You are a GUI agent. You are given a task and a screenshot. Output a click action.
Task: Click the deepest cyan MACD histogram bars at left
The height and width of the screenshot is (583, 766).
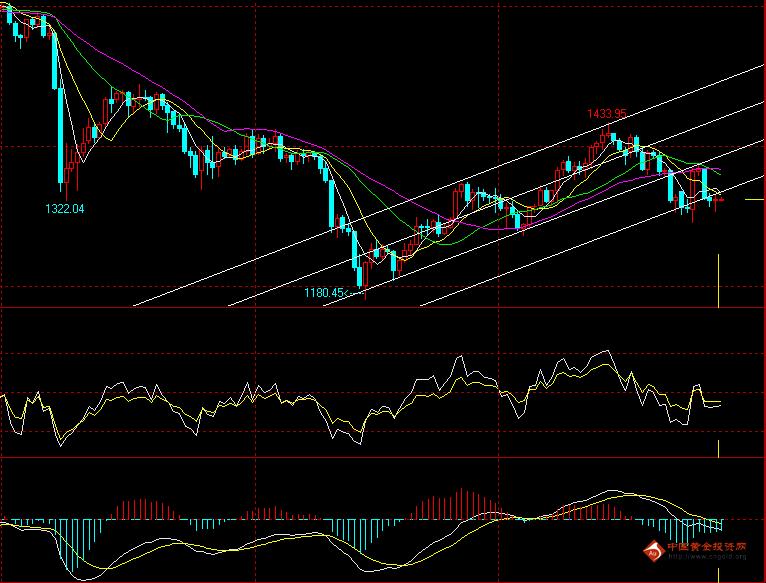pos(69,546)
